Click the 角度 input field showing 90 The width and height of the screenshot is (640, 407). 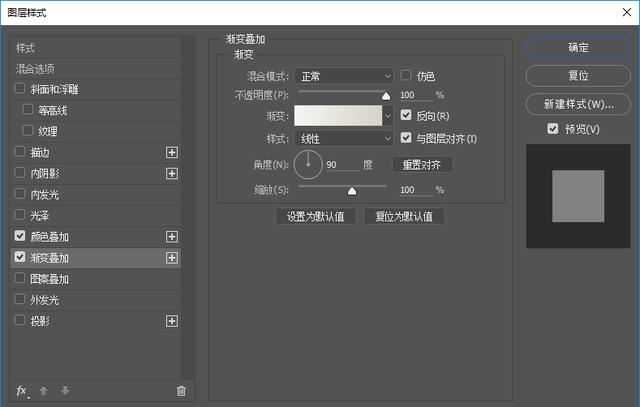point(341,164)
